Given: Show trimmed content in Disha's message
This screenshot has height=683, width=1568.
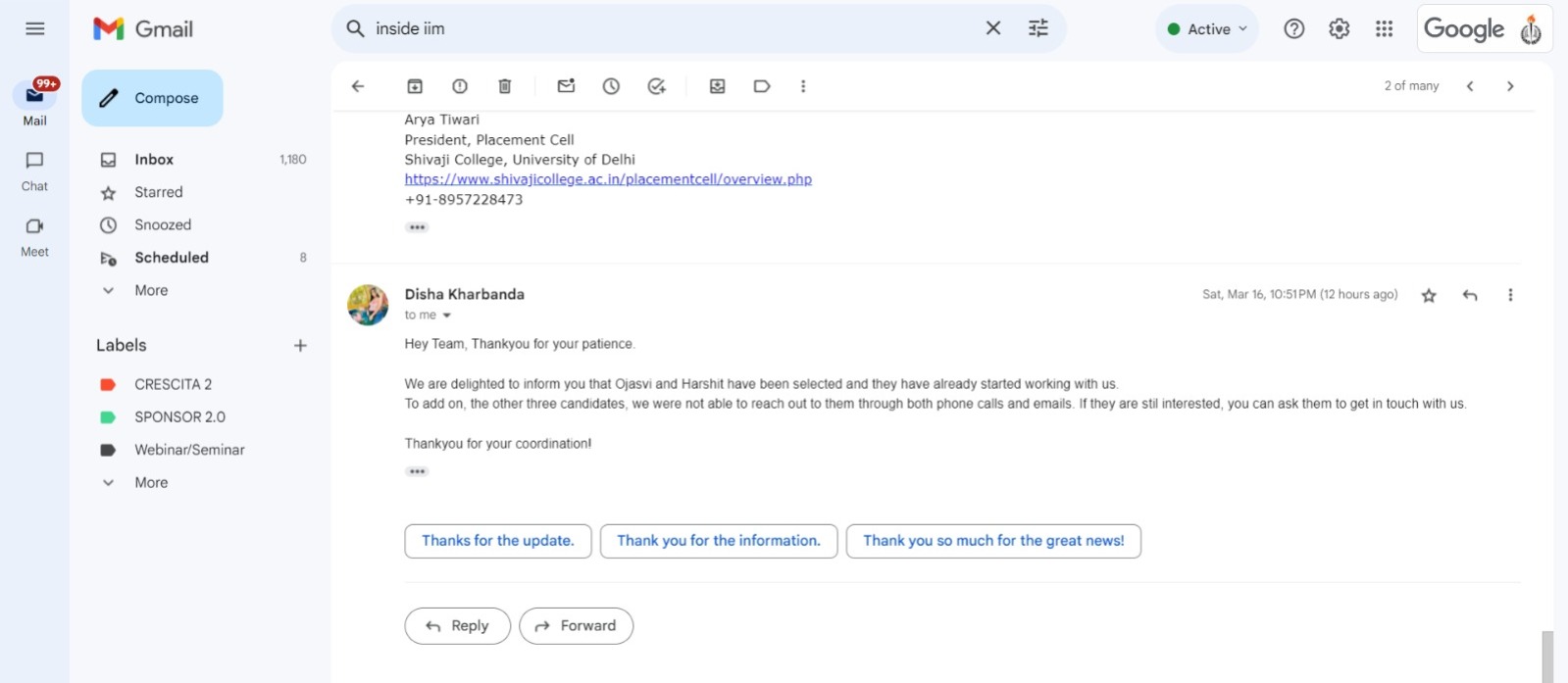Looking at the screenshot, I should [x=417, y=471].
